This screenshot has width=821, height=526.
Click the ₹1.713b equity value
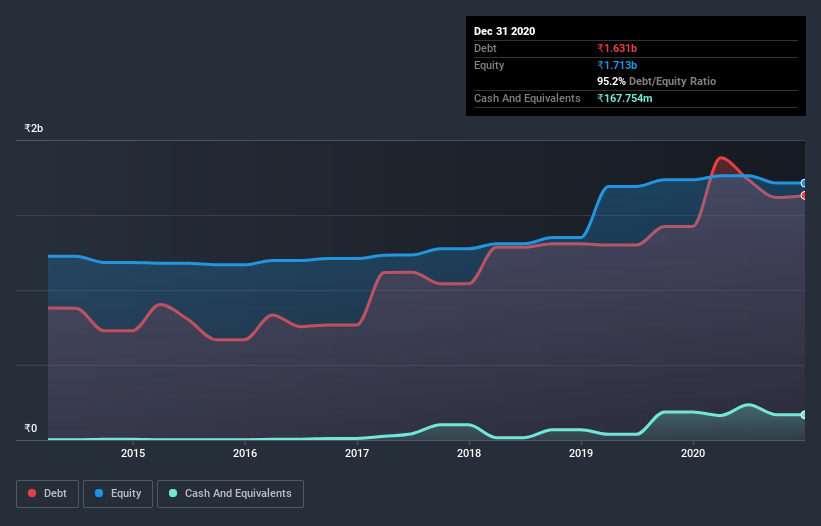click(x=617, y=65)
